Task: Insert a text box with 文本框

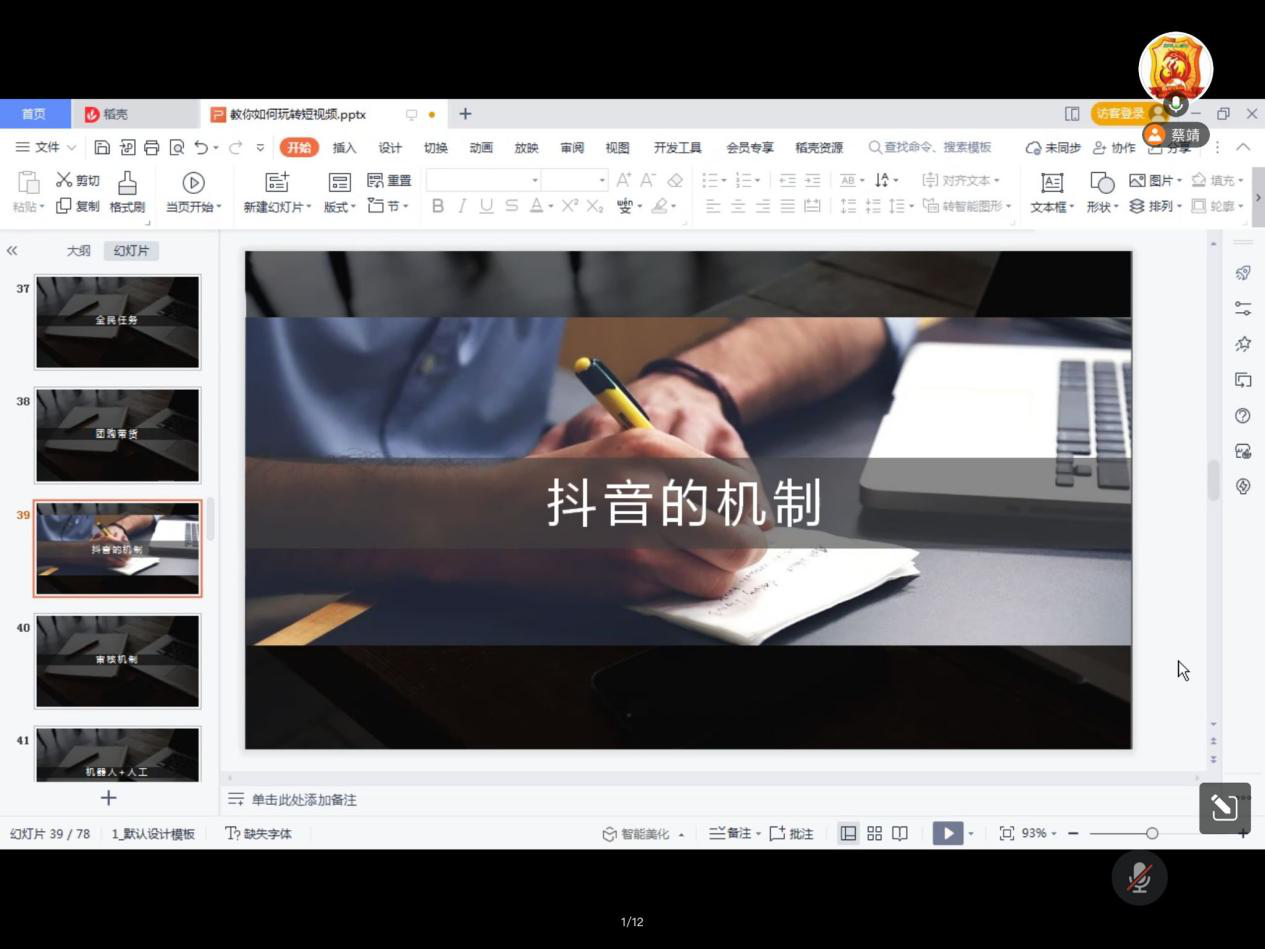Action: [x=1052, y=183]
